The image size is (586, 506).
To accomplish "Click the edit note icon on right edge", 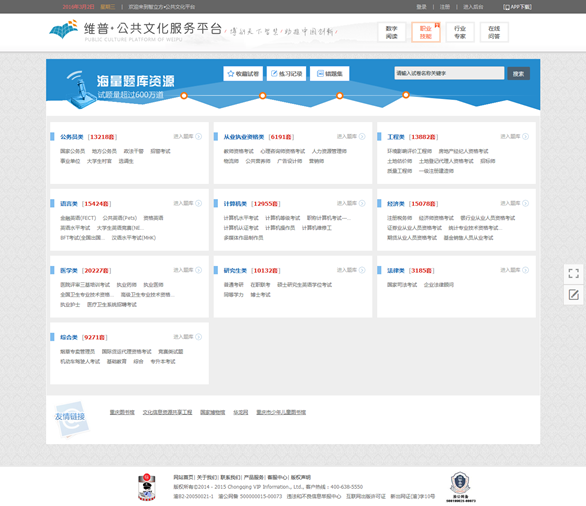I will [x=574, y=295].
